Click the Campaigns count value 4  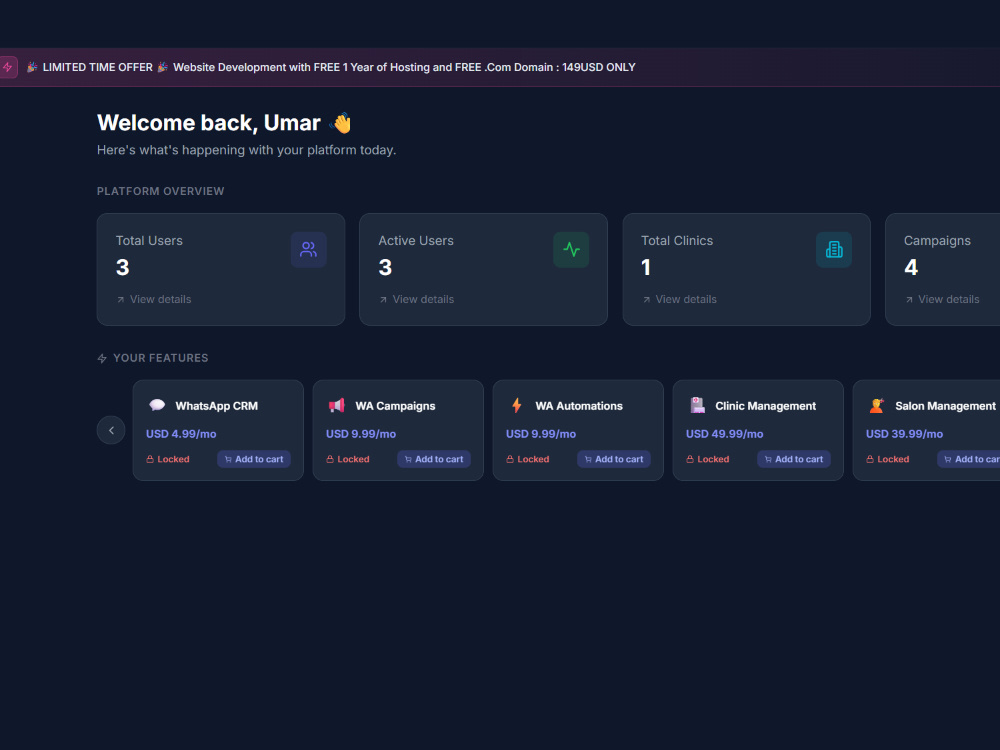point(911,267)
